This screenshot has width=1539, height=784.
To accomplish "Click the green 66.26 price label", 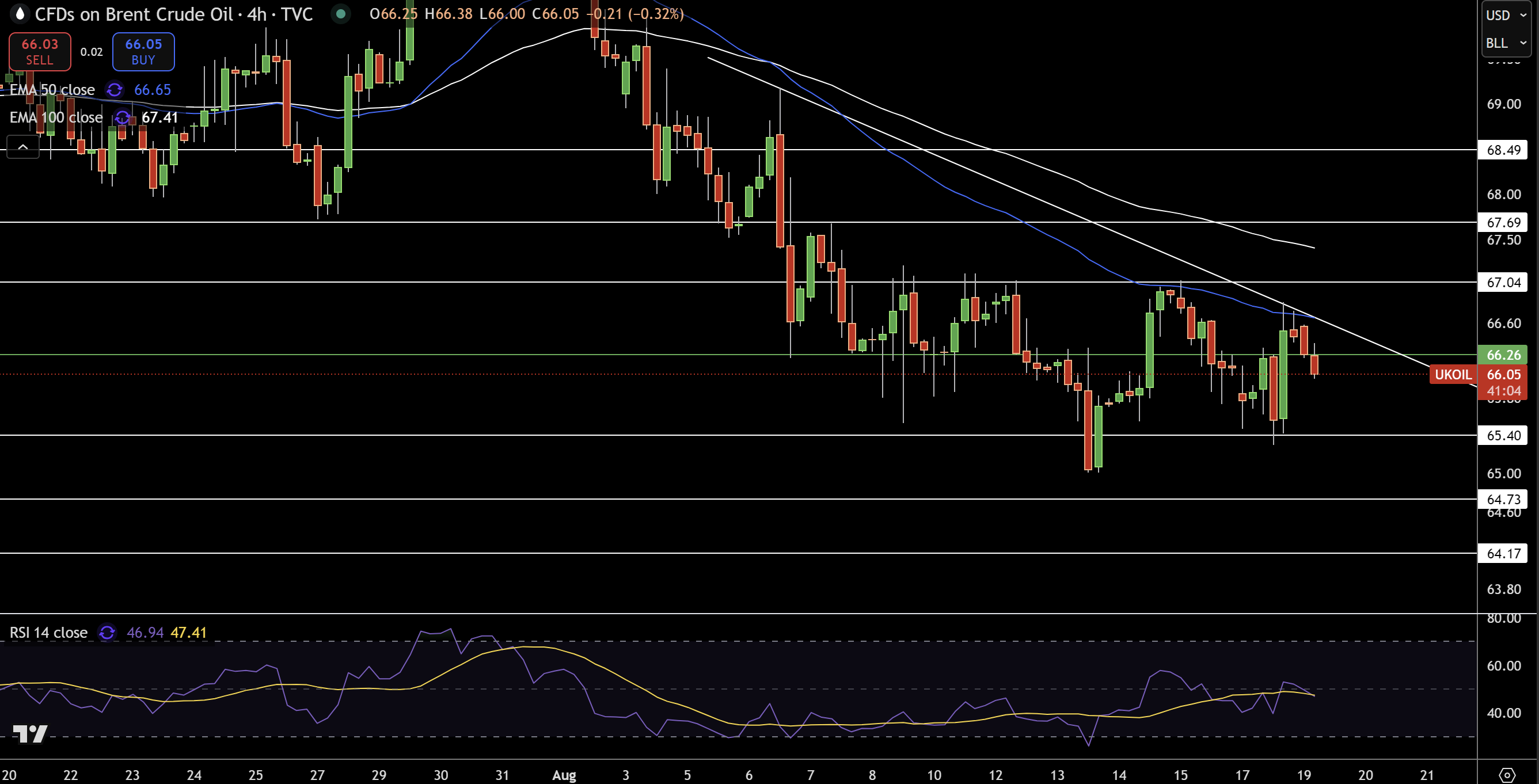I will 1503,355.
